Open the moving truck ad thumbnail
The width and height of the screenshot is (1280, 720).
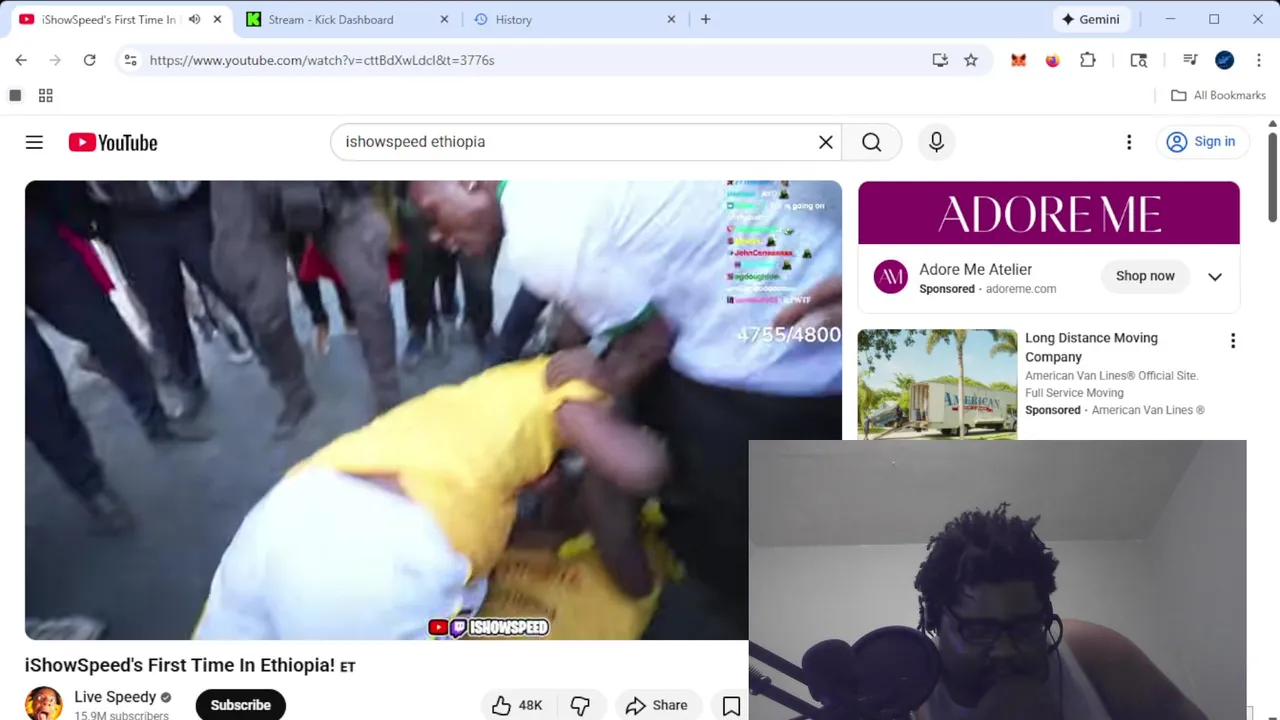coord(937,384)
